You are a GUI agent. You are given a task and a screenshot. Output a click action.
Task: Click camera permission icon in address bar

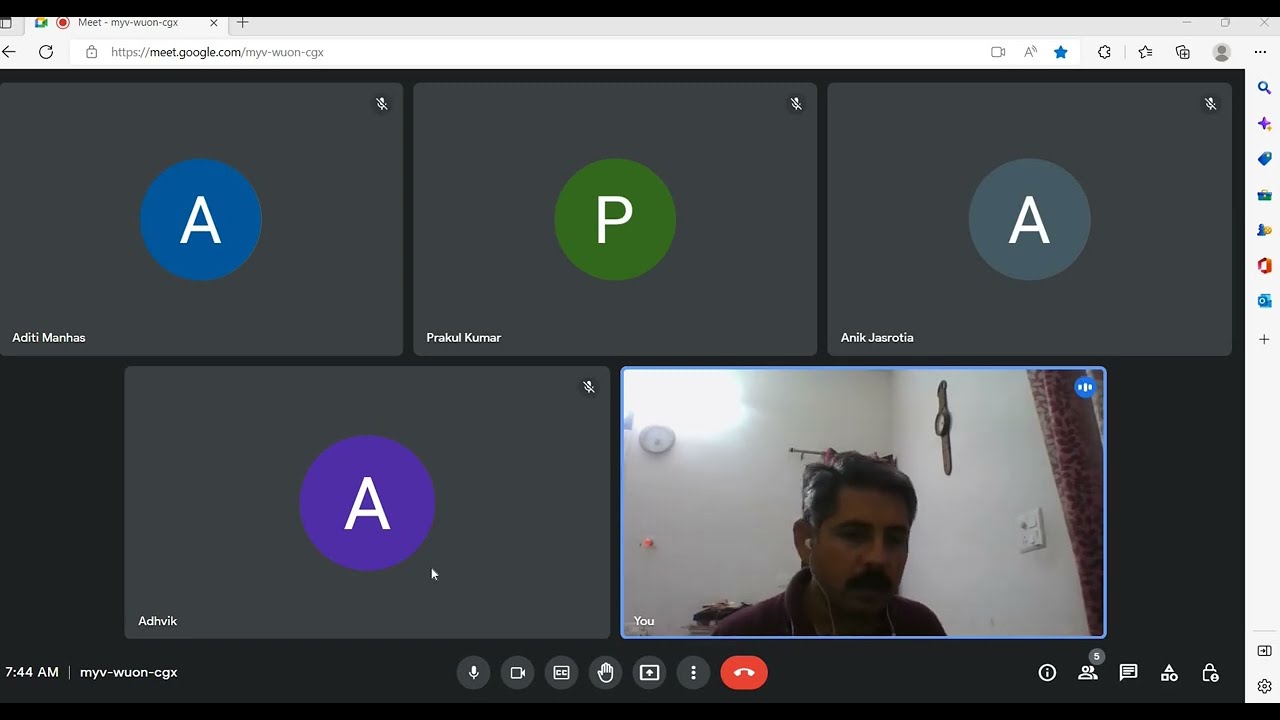click(x=998, y=52)
